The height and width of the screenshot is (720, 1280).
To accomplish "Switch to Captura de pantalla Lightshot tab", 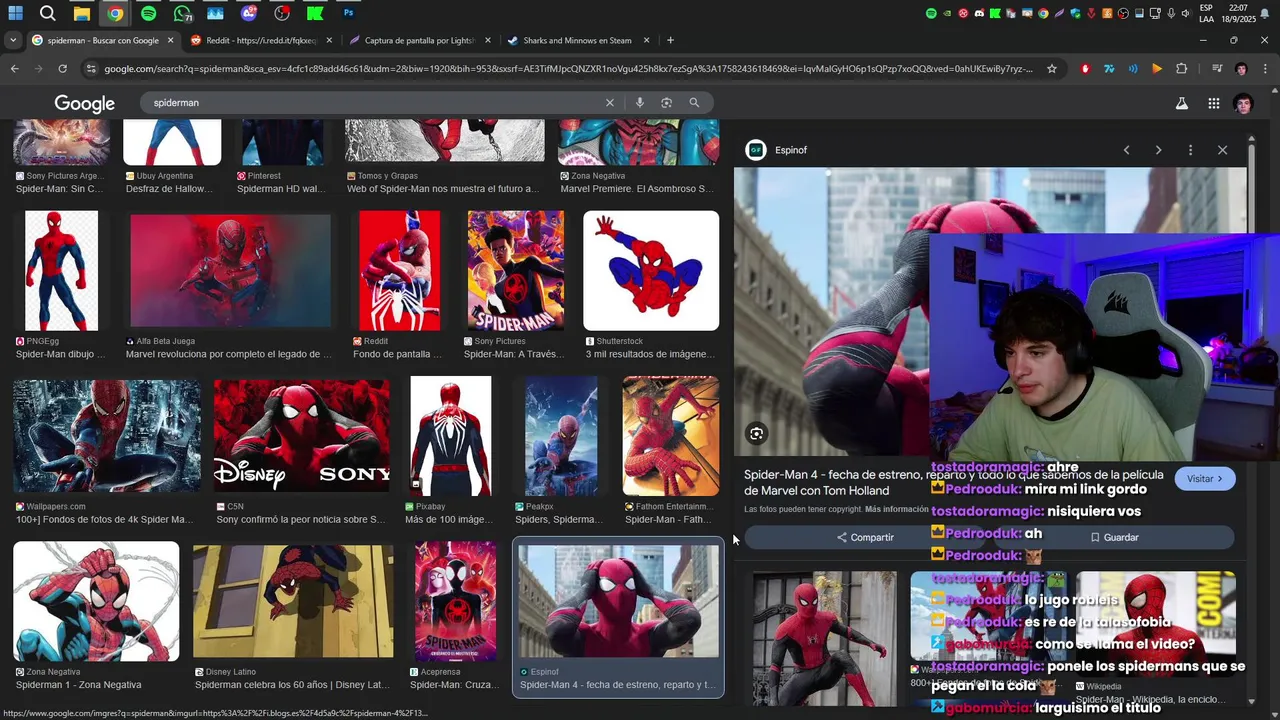I will point(420,40).
